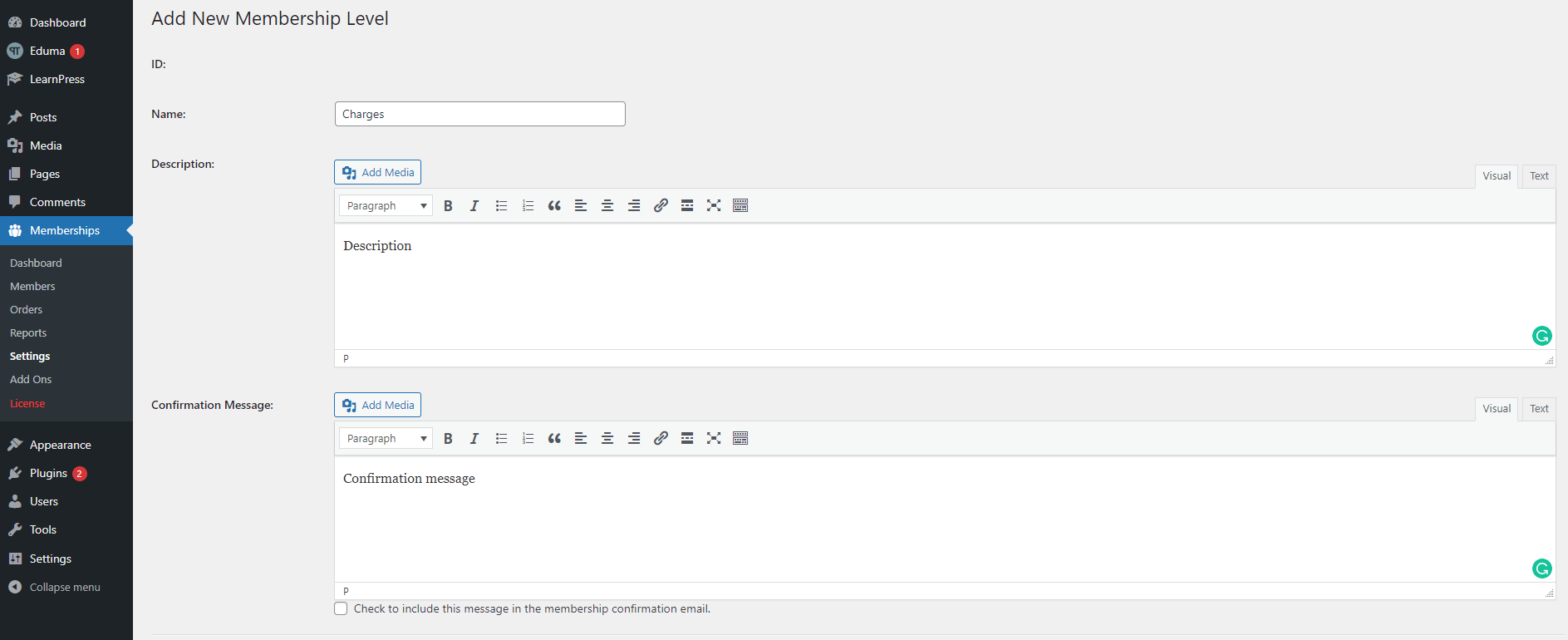This screenshot has width=1568, height=640.
Task: Toggle Bold in the Description editor toolbar
Action: [x=448, y=205]
